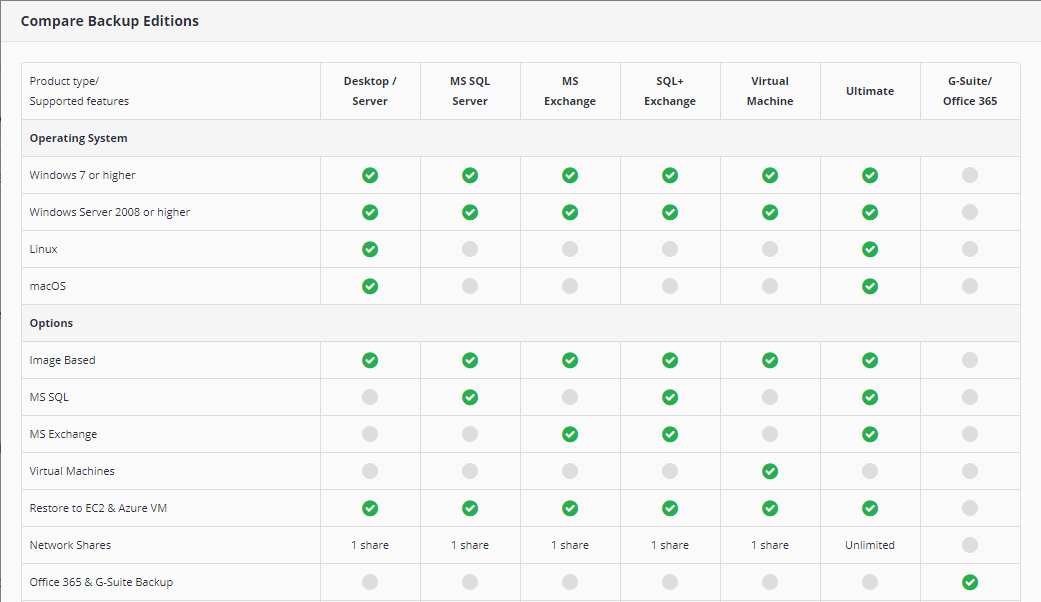Screen dimensions: 1041x602
Task: Click the Options section label
Action: pos(51,323)
